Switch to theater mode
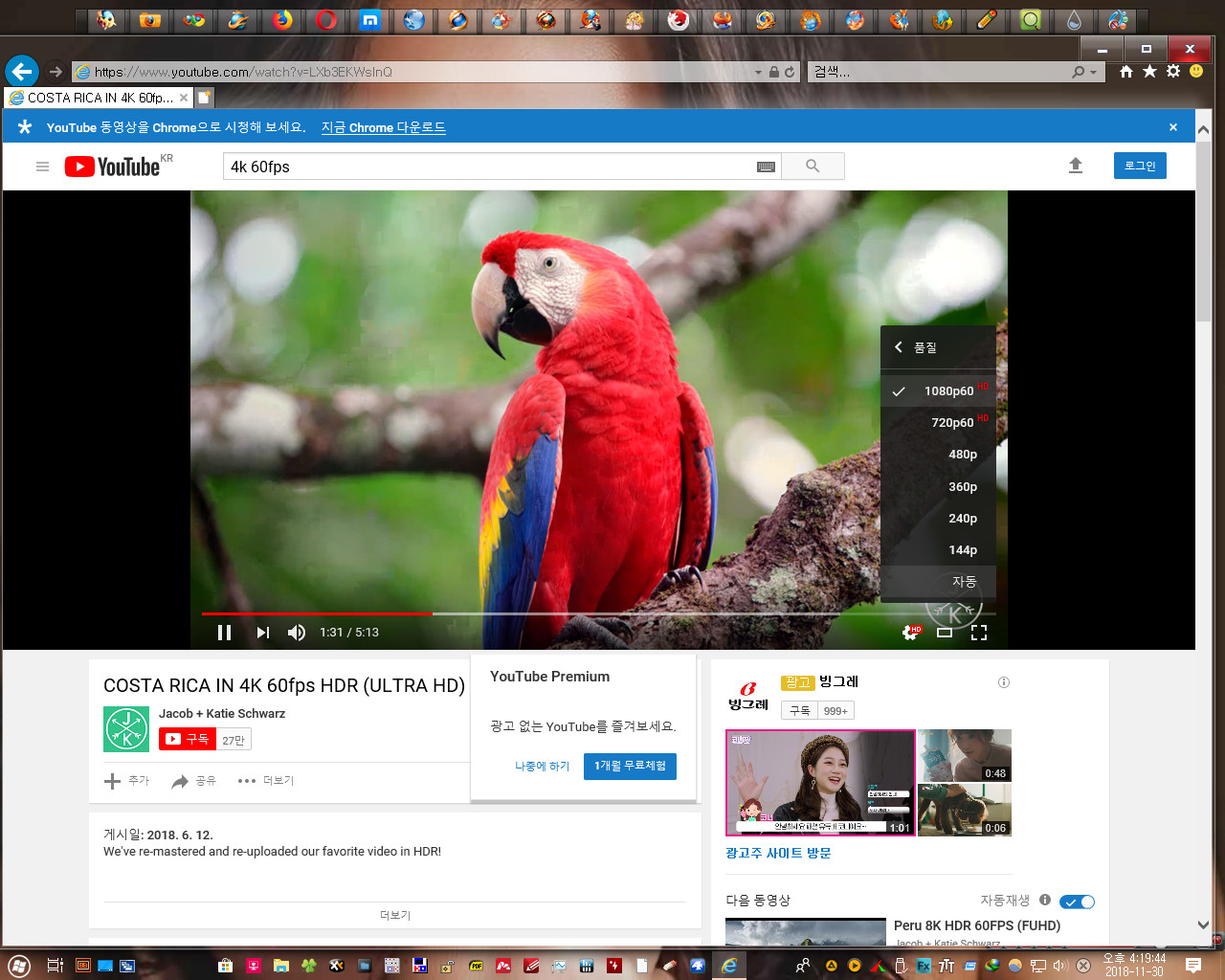The width and height of the screenshot is (1225, 980). point(945,633)
